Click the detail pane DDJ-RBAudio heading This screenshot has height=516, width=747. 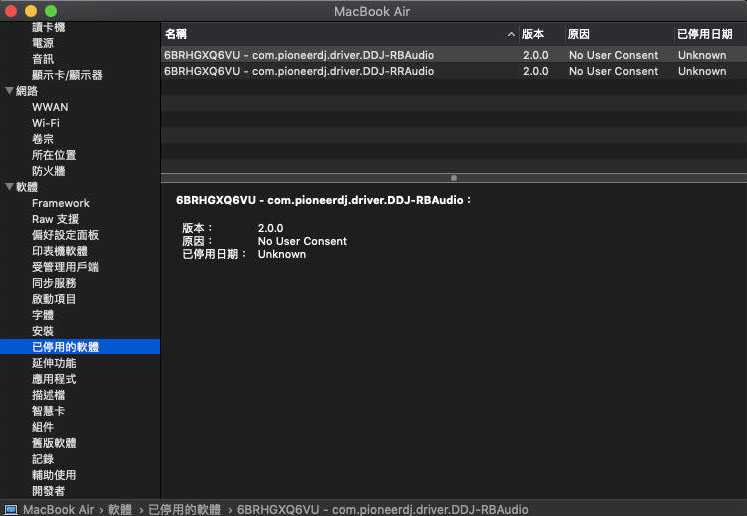pyautogui.click(x=323, y=200)
